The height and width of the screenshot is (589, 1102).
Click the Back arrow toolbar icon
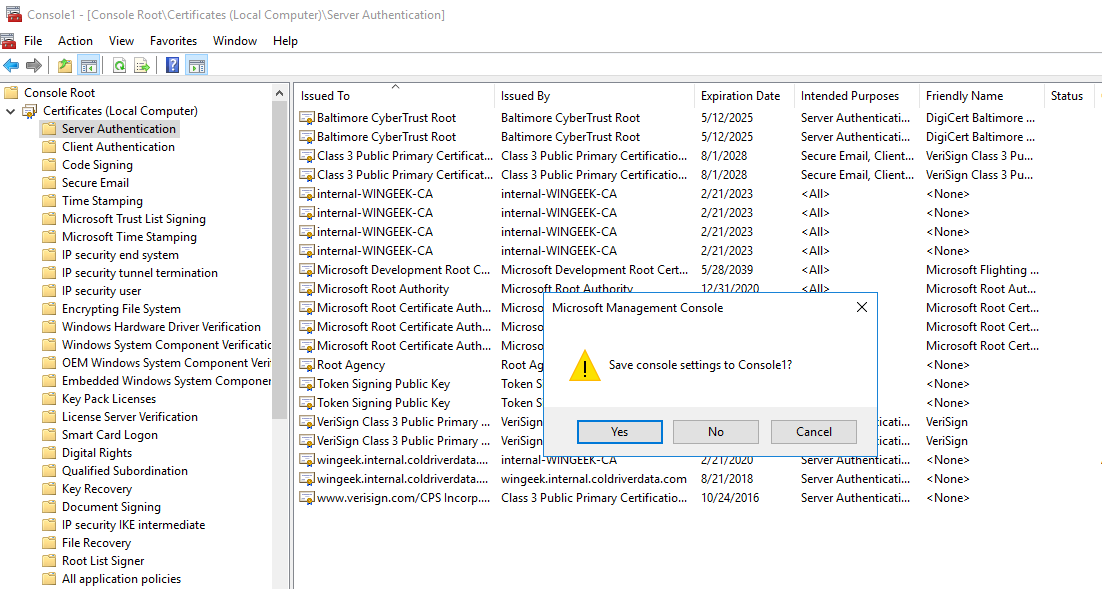tap(11, 66)
